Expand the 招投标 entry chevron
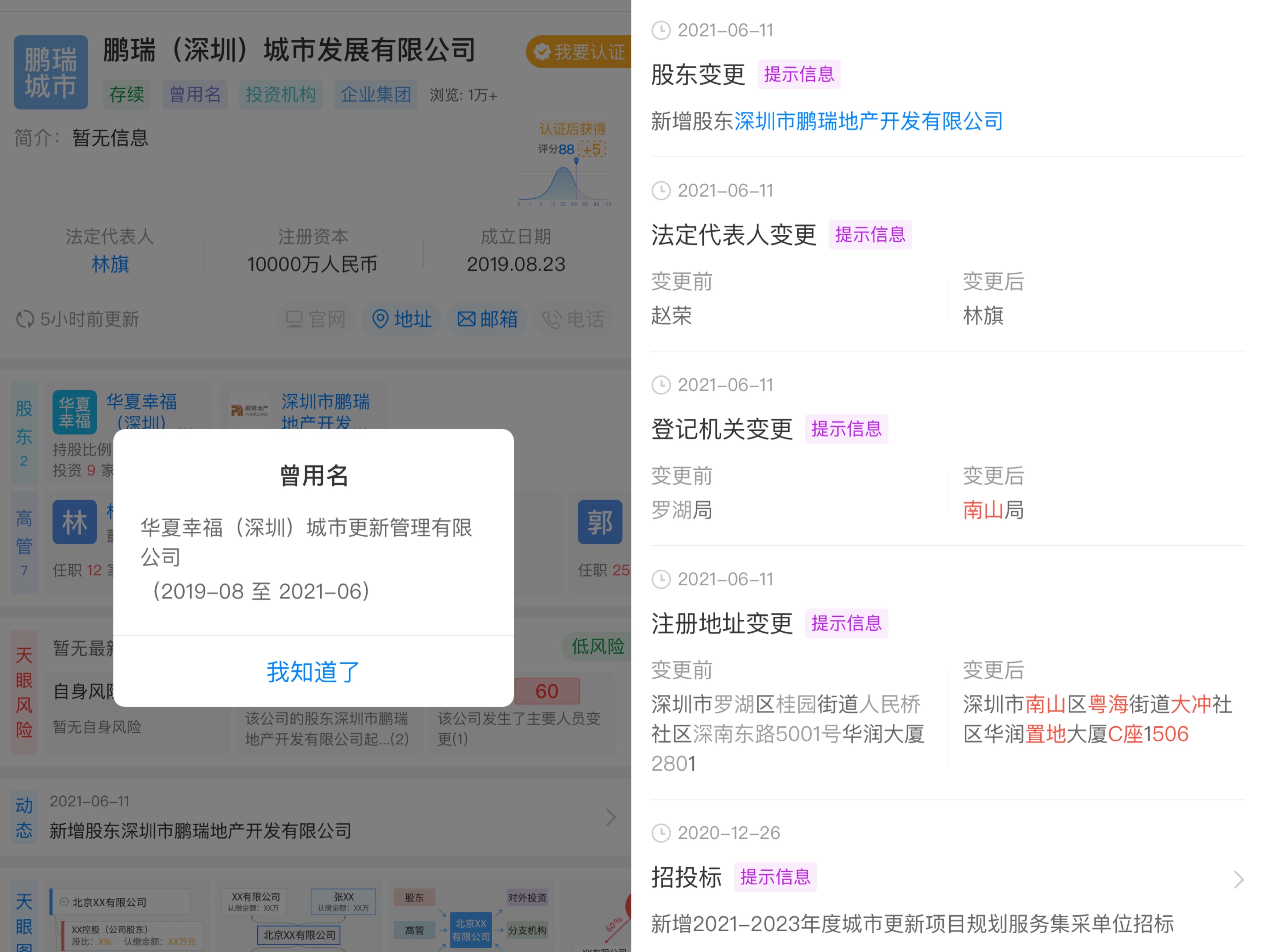The width and height of the screenshot is (1270, 952). point(1239,880)
